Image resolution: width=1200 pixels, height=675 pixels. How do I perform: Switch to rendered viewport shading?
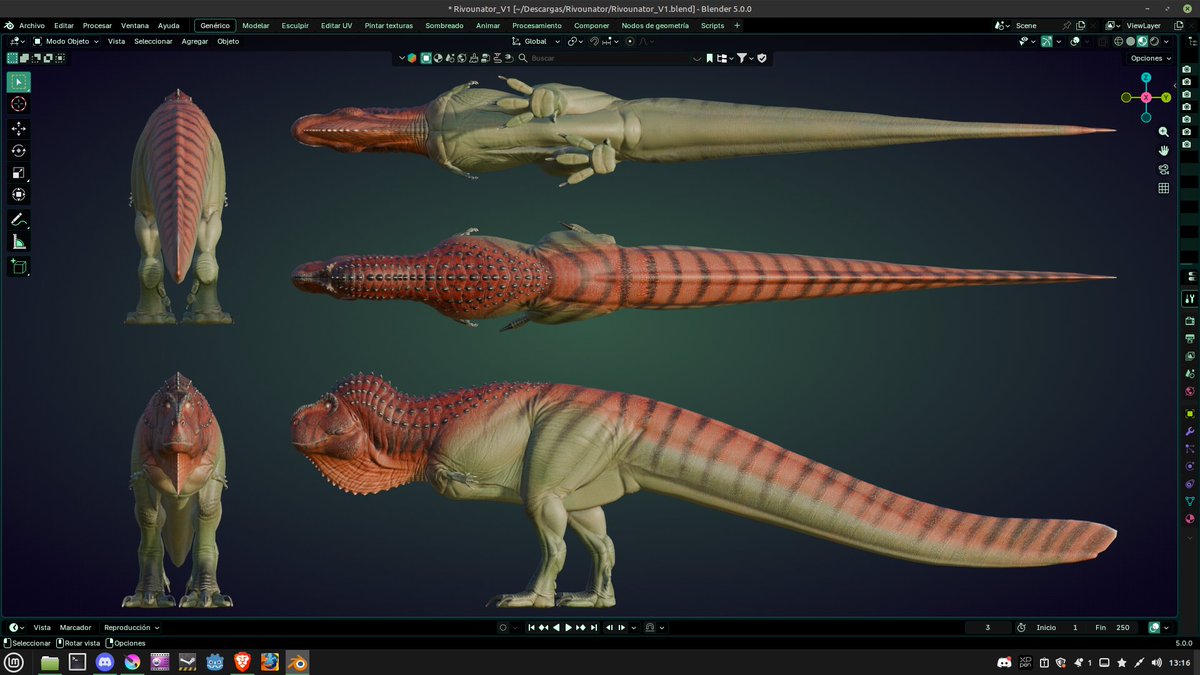tap(1155, 41)
